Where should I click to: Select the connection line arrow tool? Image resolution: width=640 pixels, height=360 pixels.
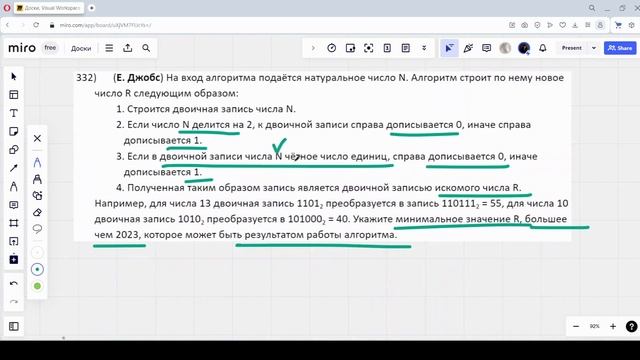coord(13,168)
